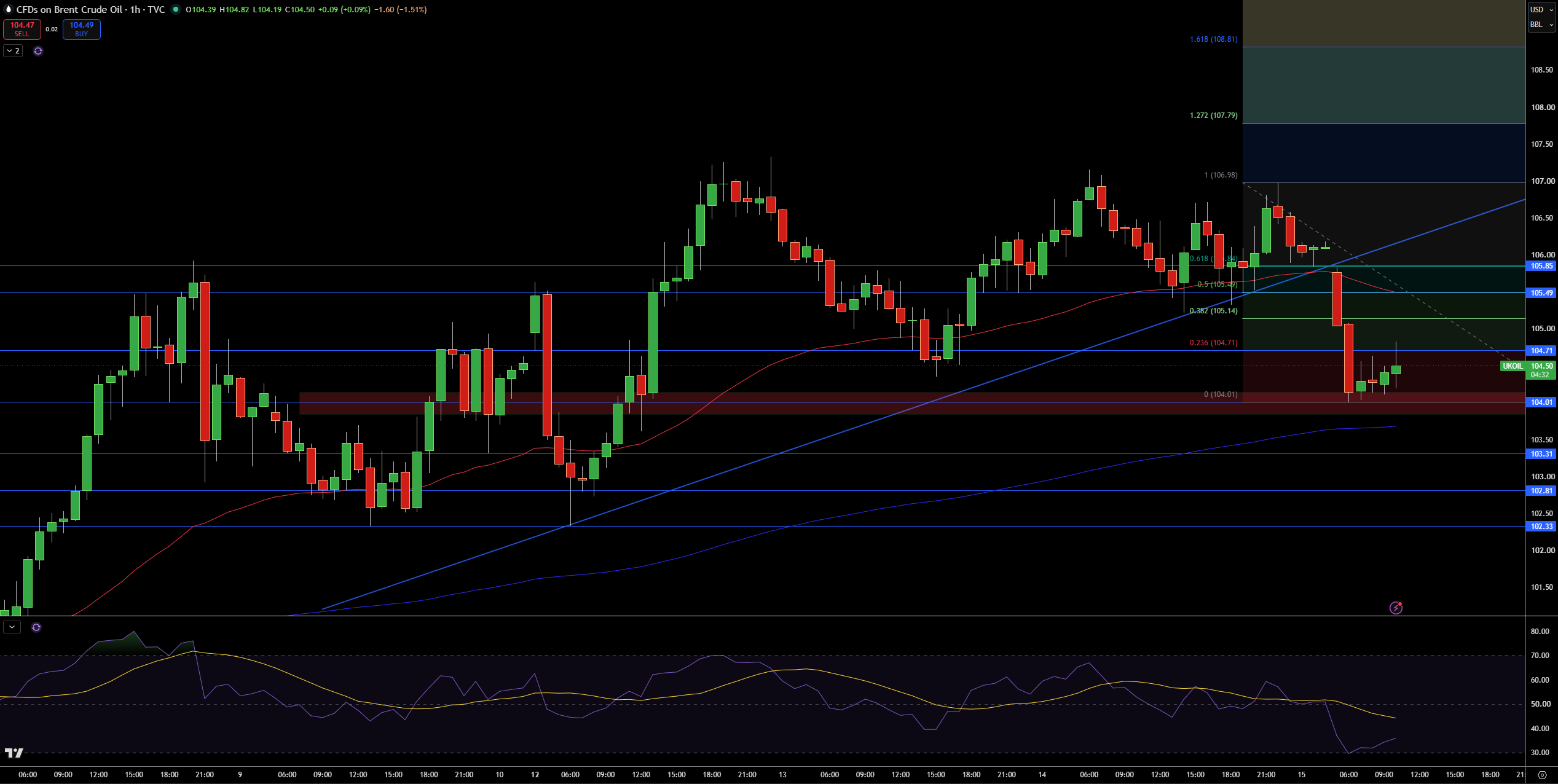This screenshot has height=784, width=1558.
Task: Select the 102.33 horizontal line price label
Action: coord(1541,527)
